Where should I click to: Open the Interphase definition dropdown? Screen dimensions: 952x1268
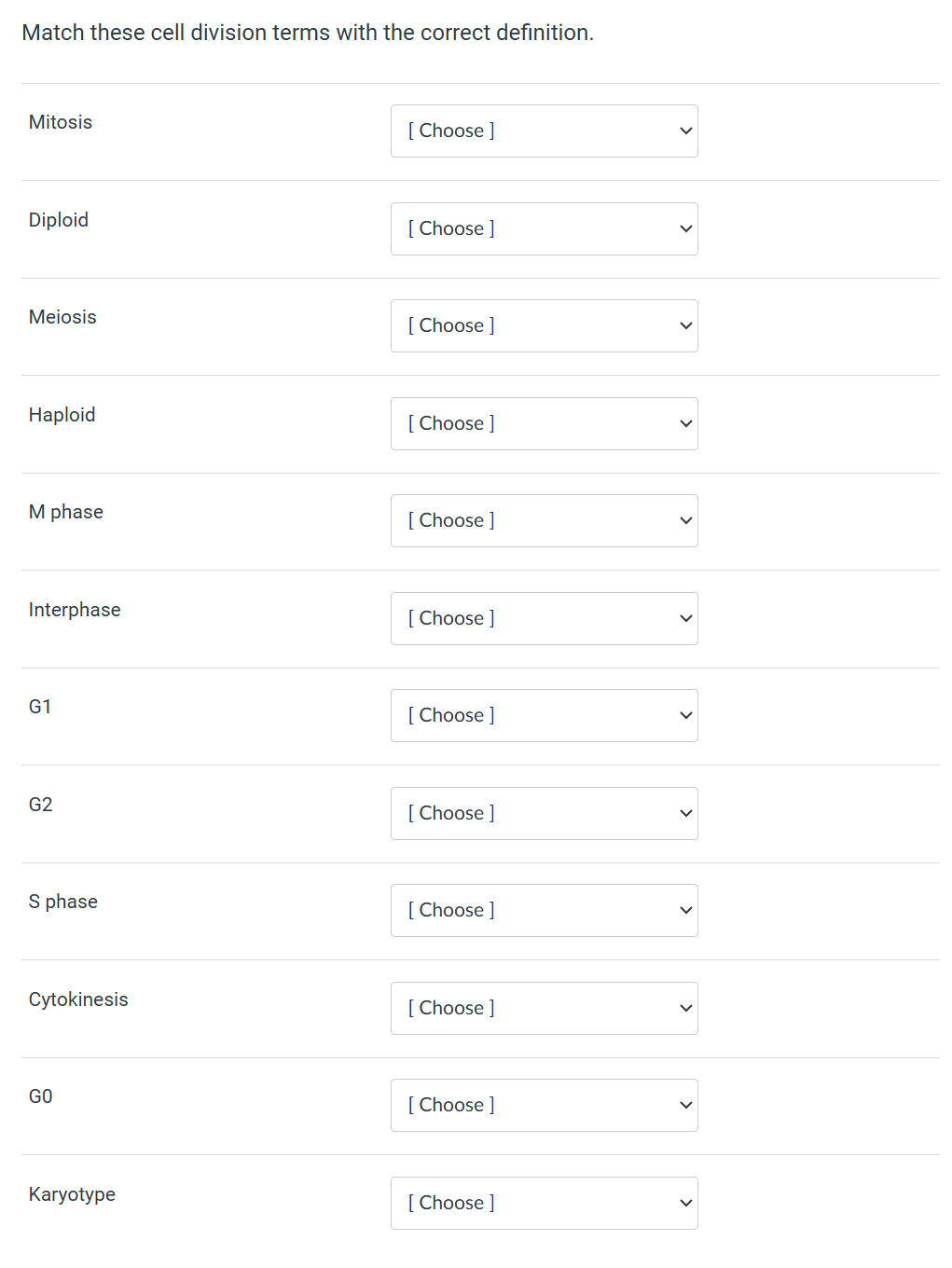[544, 618]
